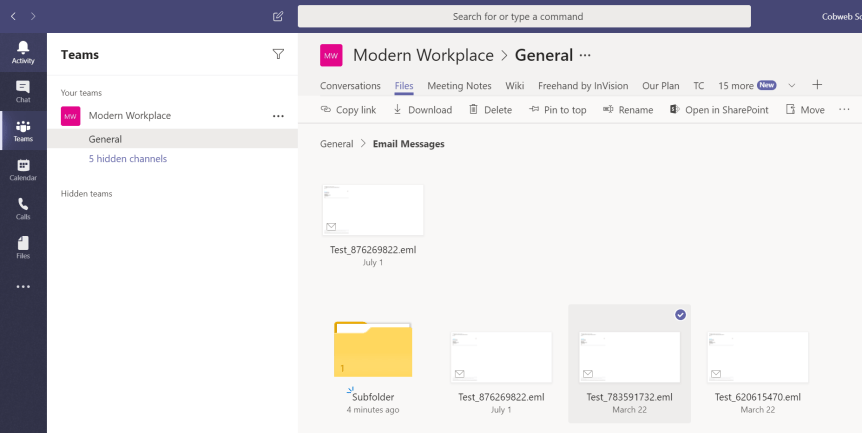Navigate to General in breadcrumb path
Viewport: 862px width, 433px height.
pyautogui.click(x=336, y=144)
